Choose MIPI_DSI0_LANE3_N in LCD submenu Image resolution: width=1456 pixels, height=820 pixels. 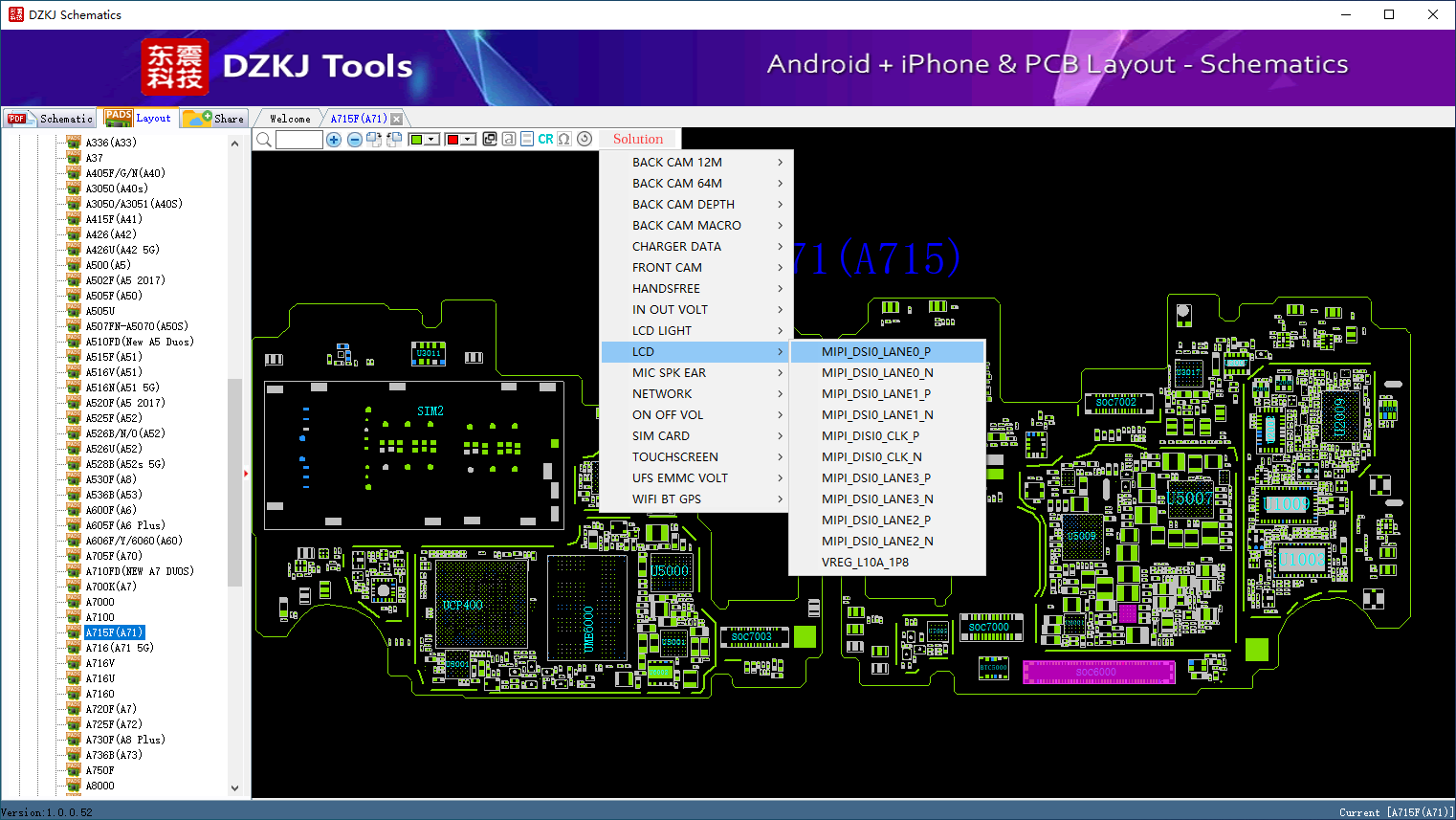coord(888,499)
